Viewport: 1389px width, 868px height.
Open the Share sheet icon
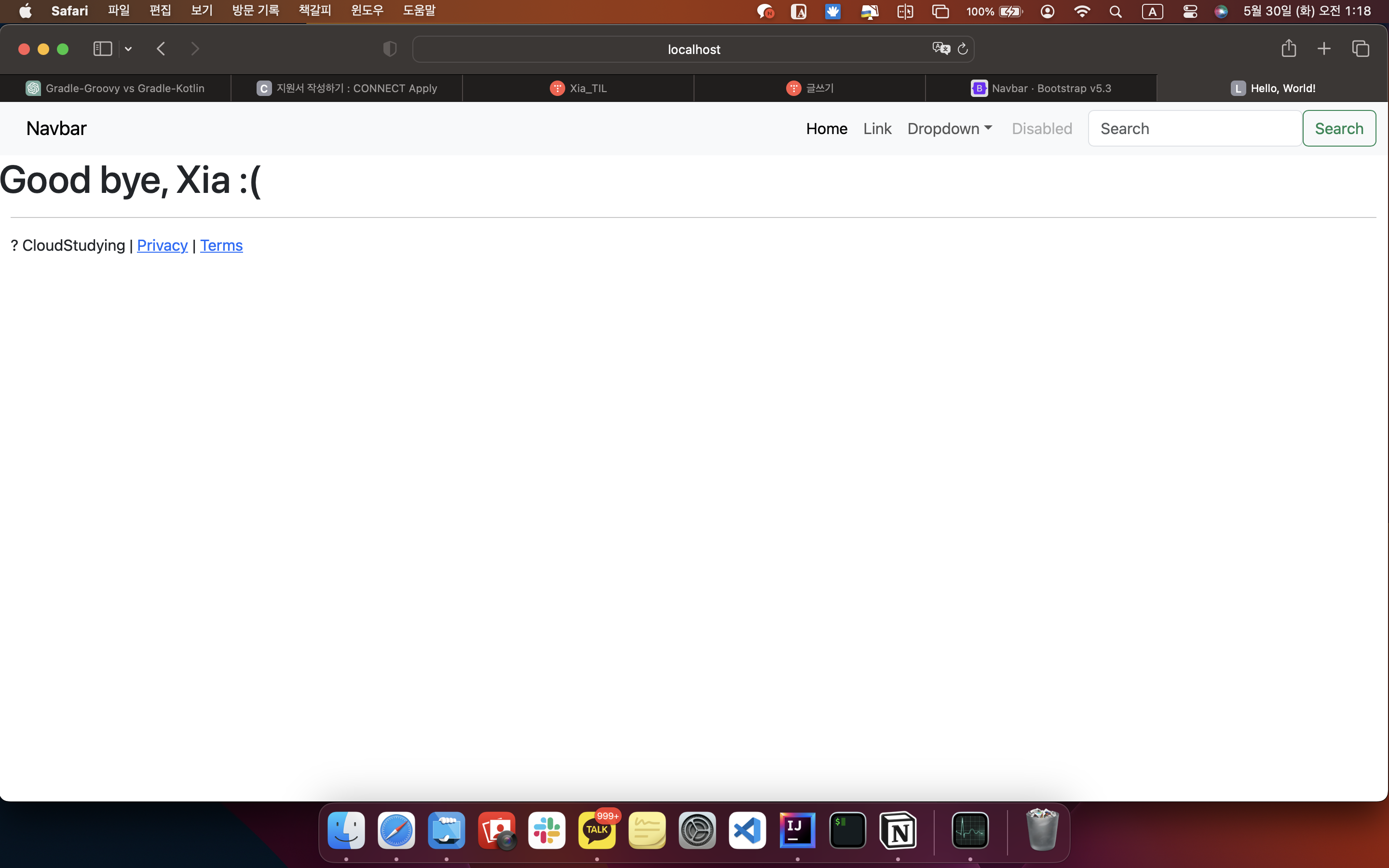pos(1289,48)
